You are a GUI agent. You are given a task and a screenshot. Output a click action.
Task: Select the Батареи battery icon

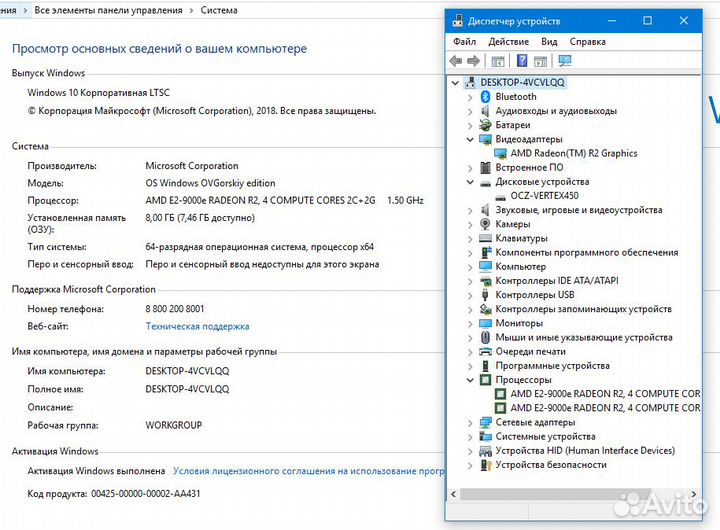[x=485, y=125]
